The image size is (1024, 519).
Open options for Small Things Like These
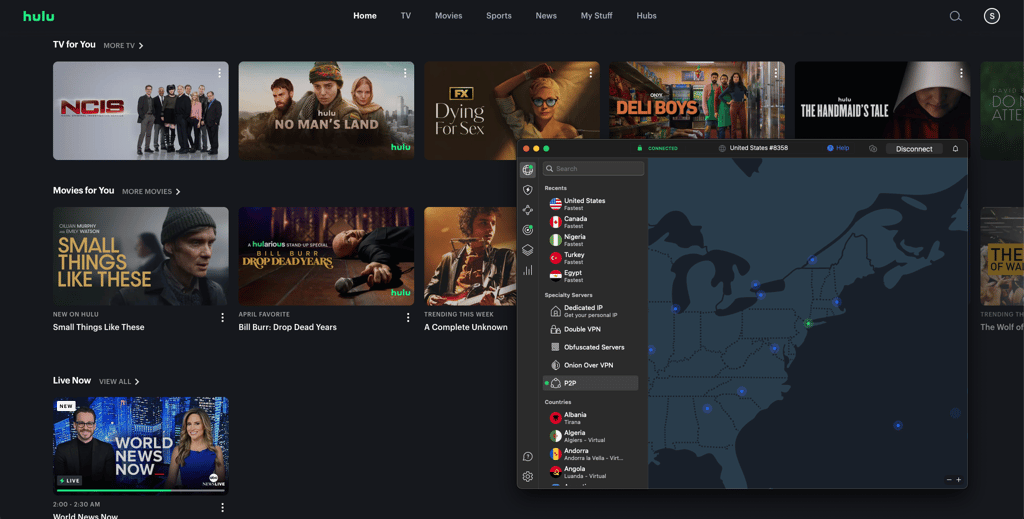222,317
